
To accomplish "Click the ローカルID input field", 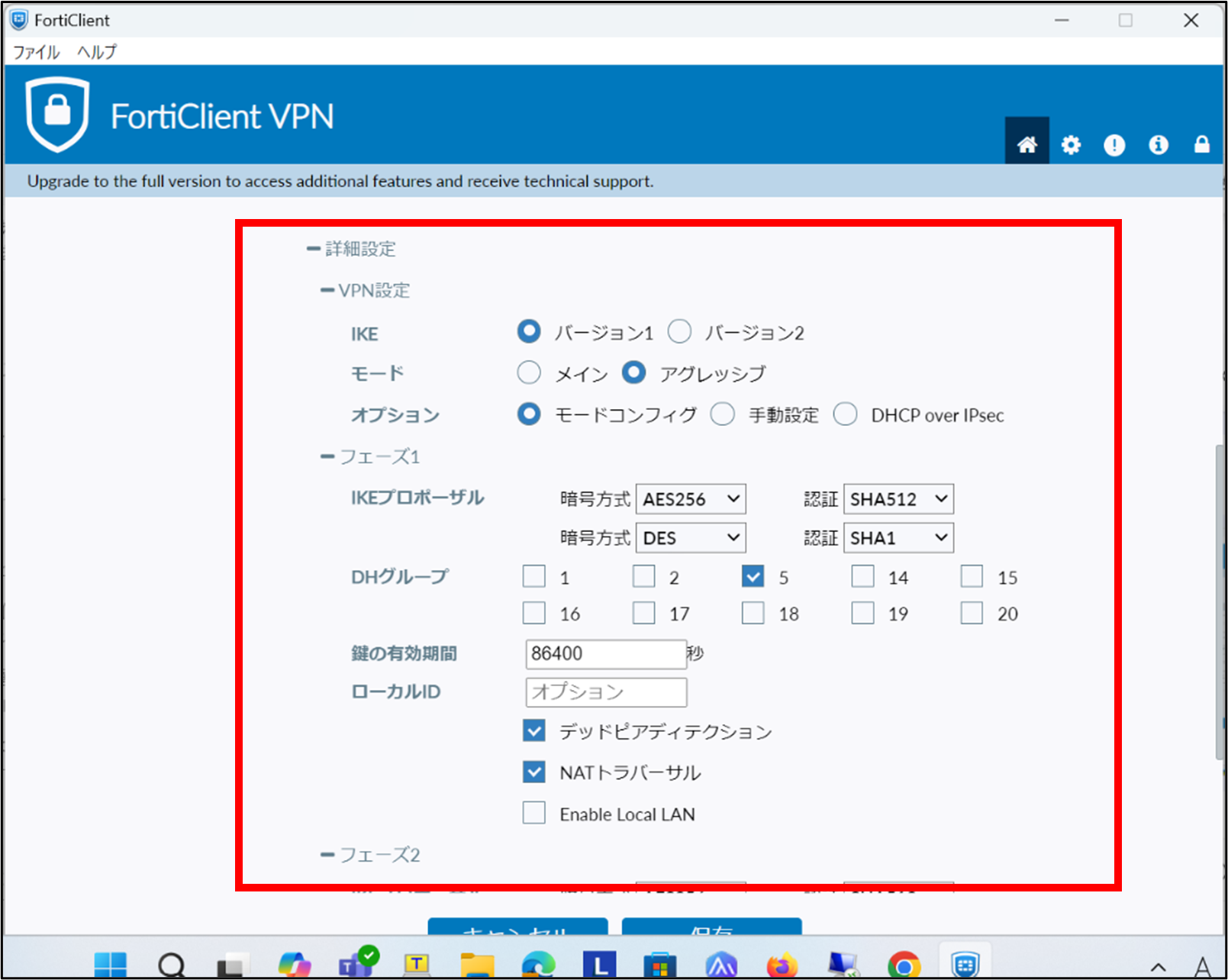I will tap(606, 692).
